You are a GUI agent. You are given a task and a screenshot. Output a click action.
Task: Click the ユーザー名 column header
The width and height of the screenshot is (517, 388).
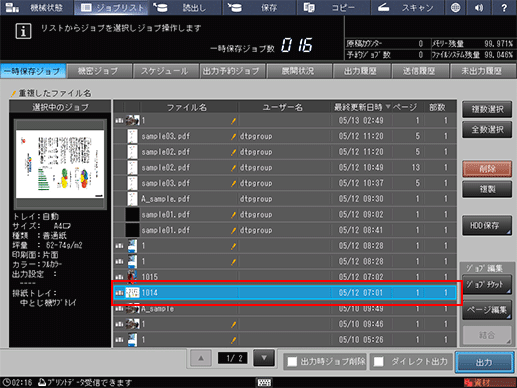(283, 107)
